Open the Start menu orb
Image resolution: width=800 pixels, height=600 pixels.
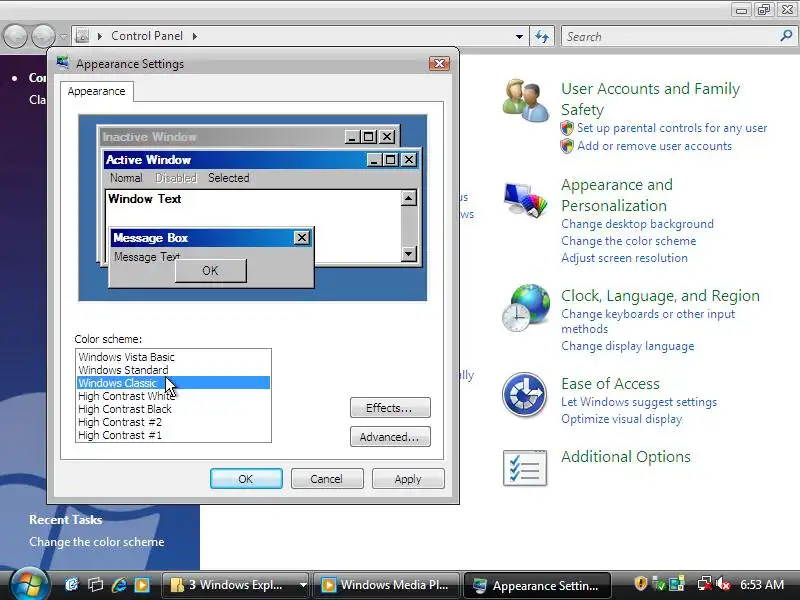click(29, 585)
